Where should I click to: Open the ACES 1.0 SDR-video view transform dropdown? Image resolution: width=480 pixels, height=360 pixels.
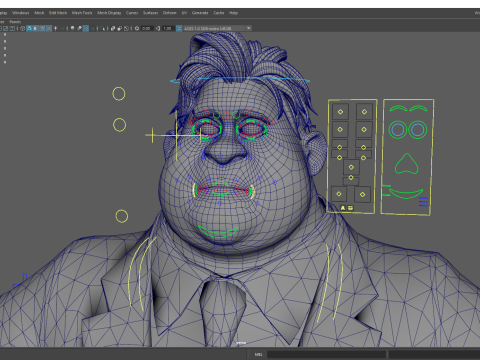pos(217,28)
